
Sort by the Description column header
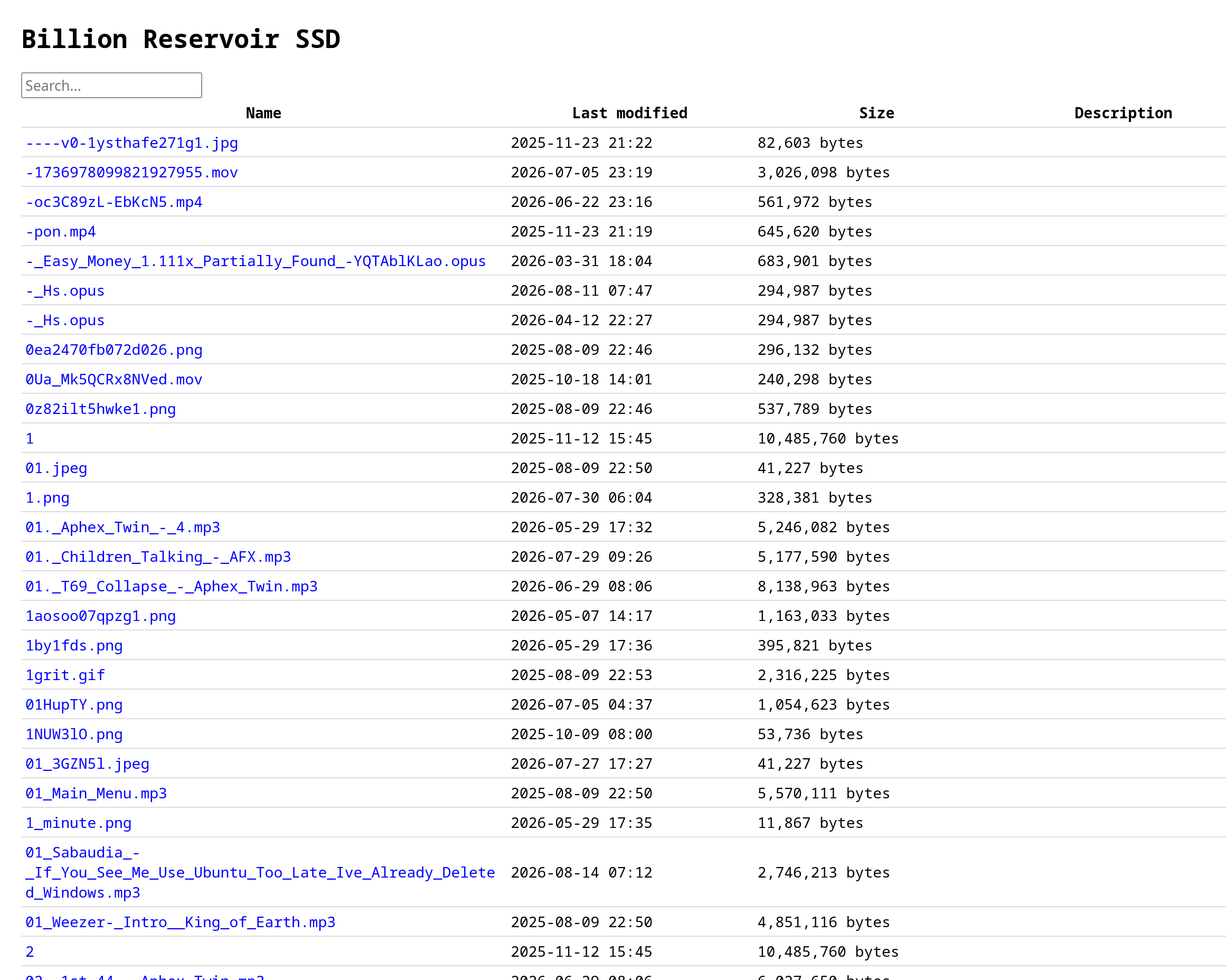pos(1123,113)
